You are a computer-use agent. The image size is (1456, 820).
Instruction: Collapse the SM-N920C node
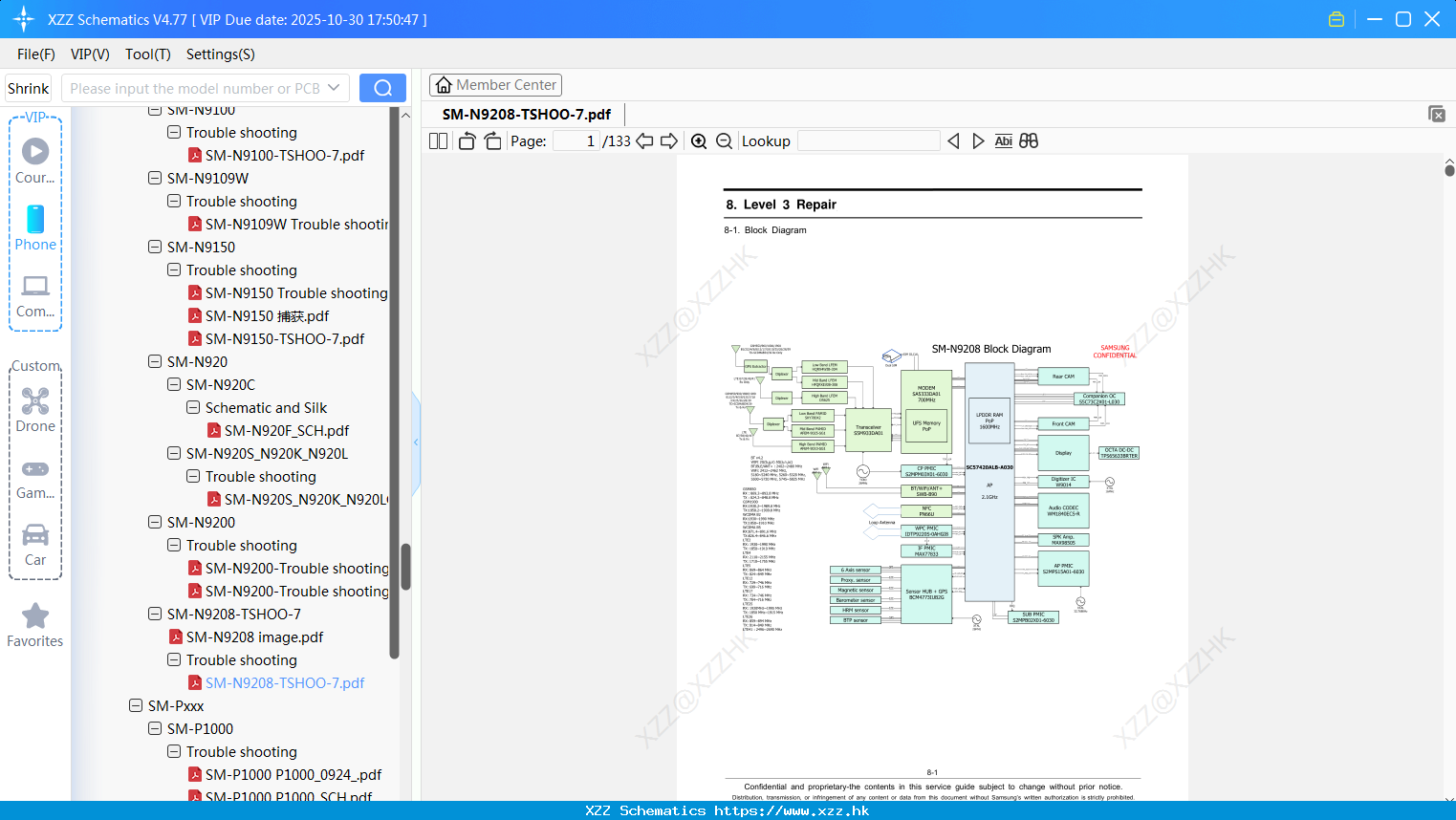click(x=174, y=384)
